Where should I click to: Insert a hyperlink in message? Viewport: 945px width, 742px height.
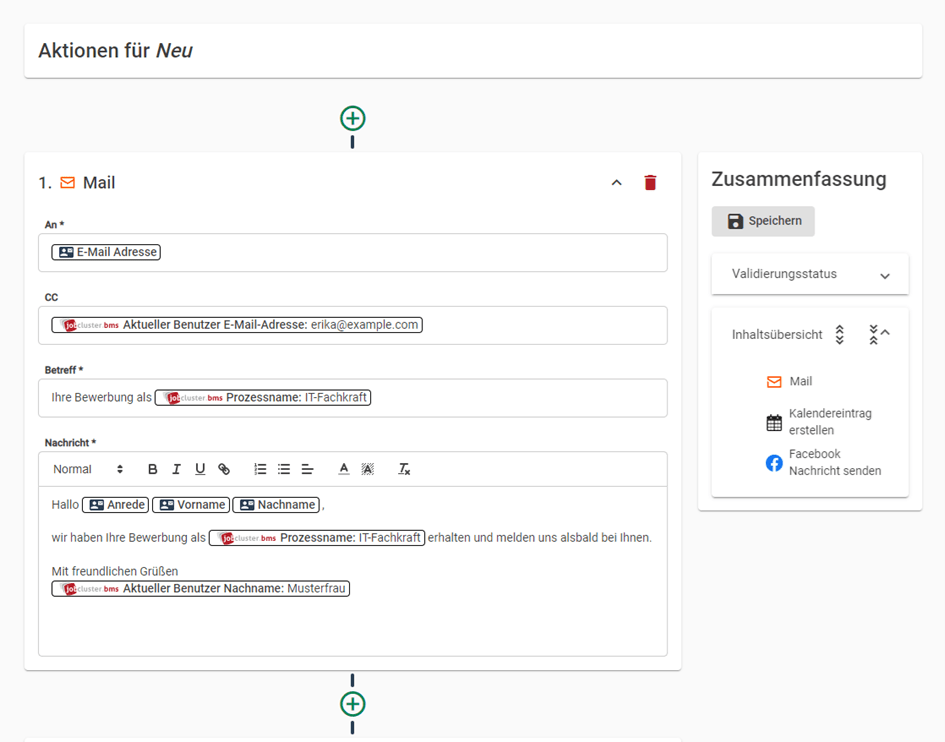coord(224,470)
